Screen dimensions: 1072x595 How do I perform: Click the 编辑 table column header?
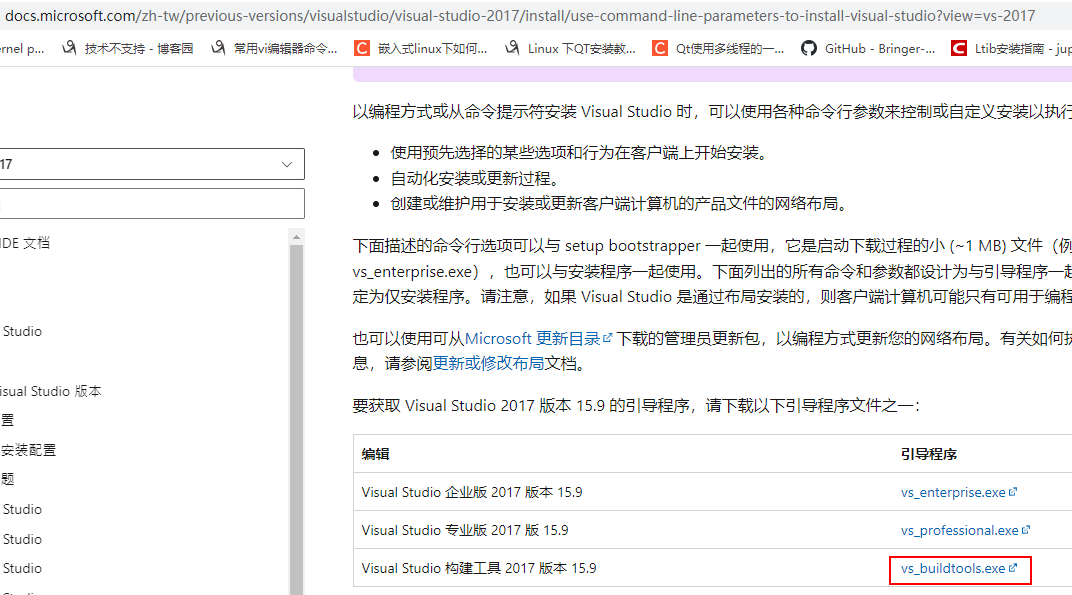(x=375, y=454)
